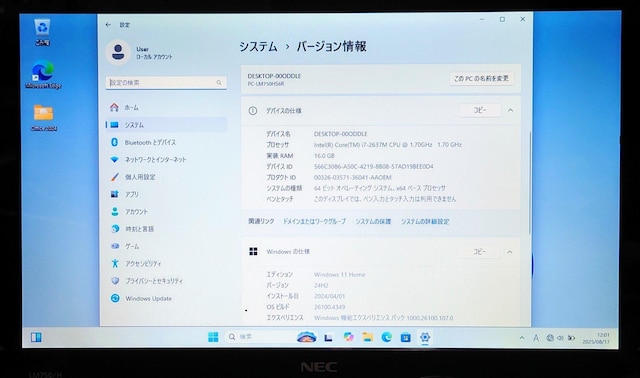Screen dimensions: 640x378
Task: Open アプリ settings
Action: [x=166, y=194]
